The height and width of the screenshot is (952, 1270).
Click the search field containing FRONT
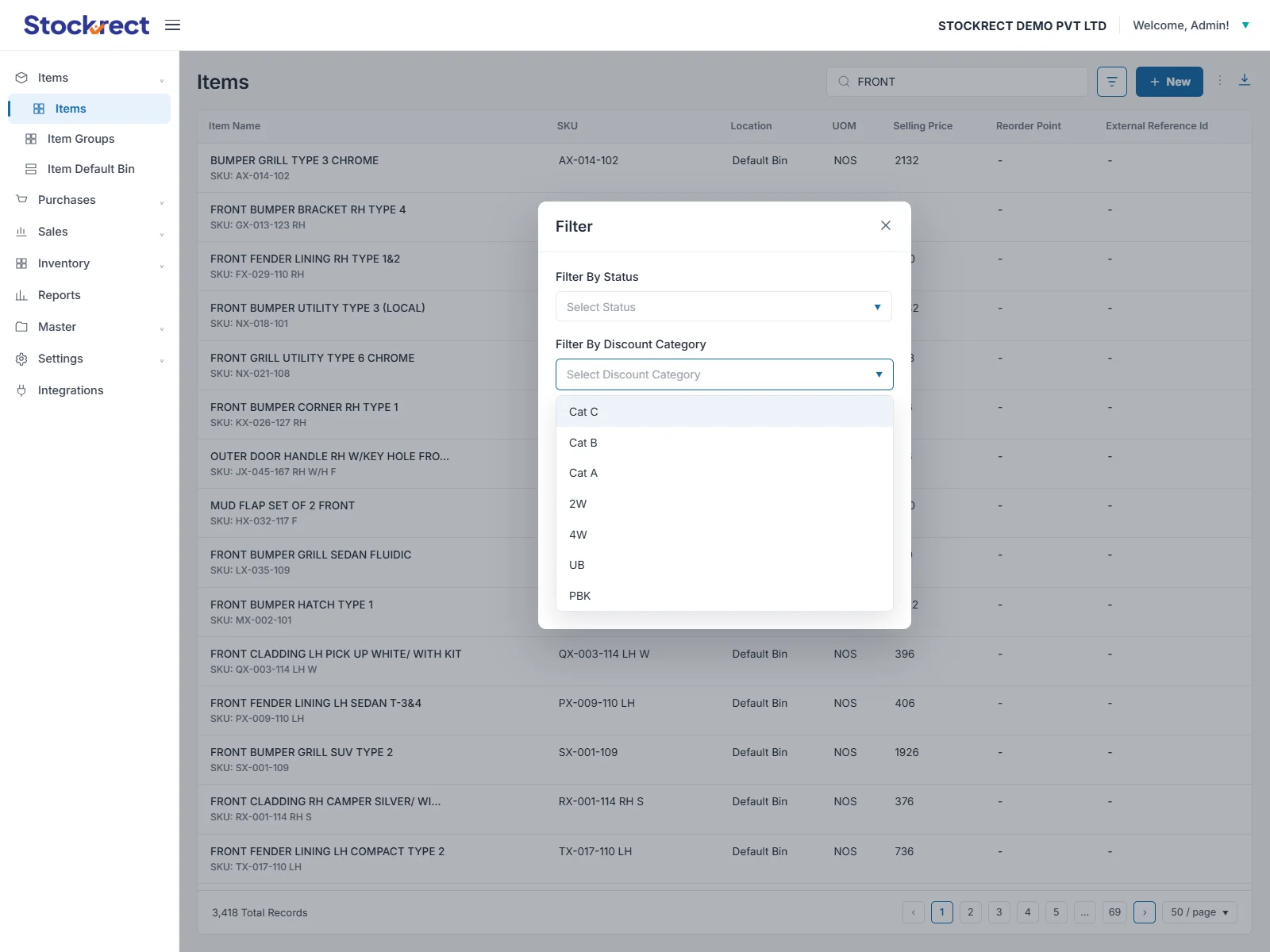(957, 82)
